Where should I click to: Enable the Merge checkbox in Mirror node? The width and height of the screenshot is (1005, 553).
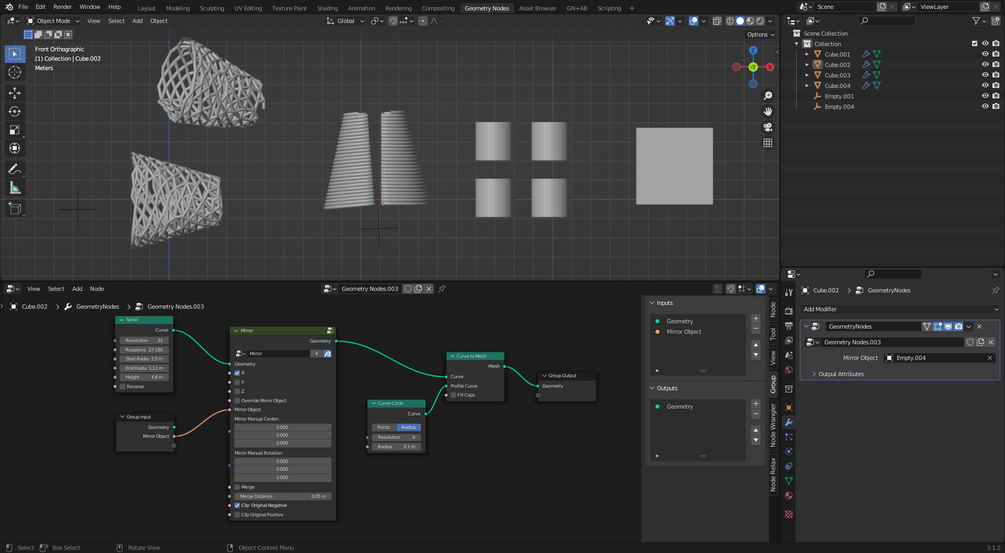click(237, 487)
